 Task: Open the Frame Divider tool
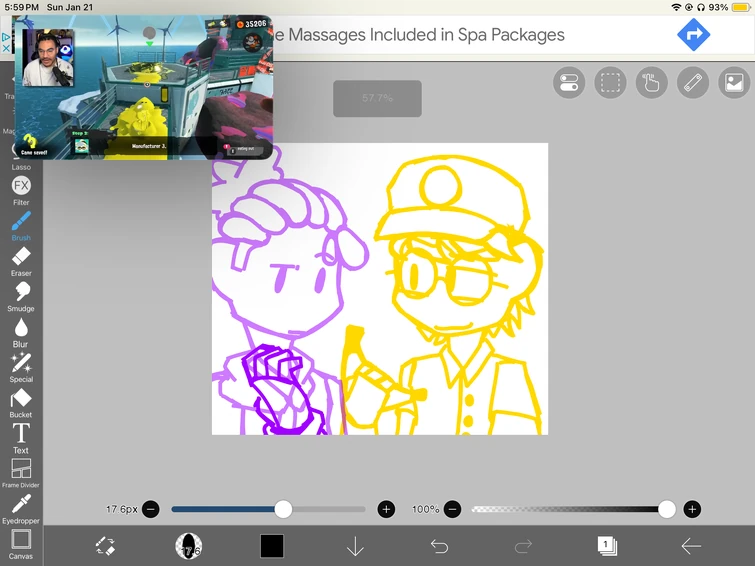tap(21, 474)
